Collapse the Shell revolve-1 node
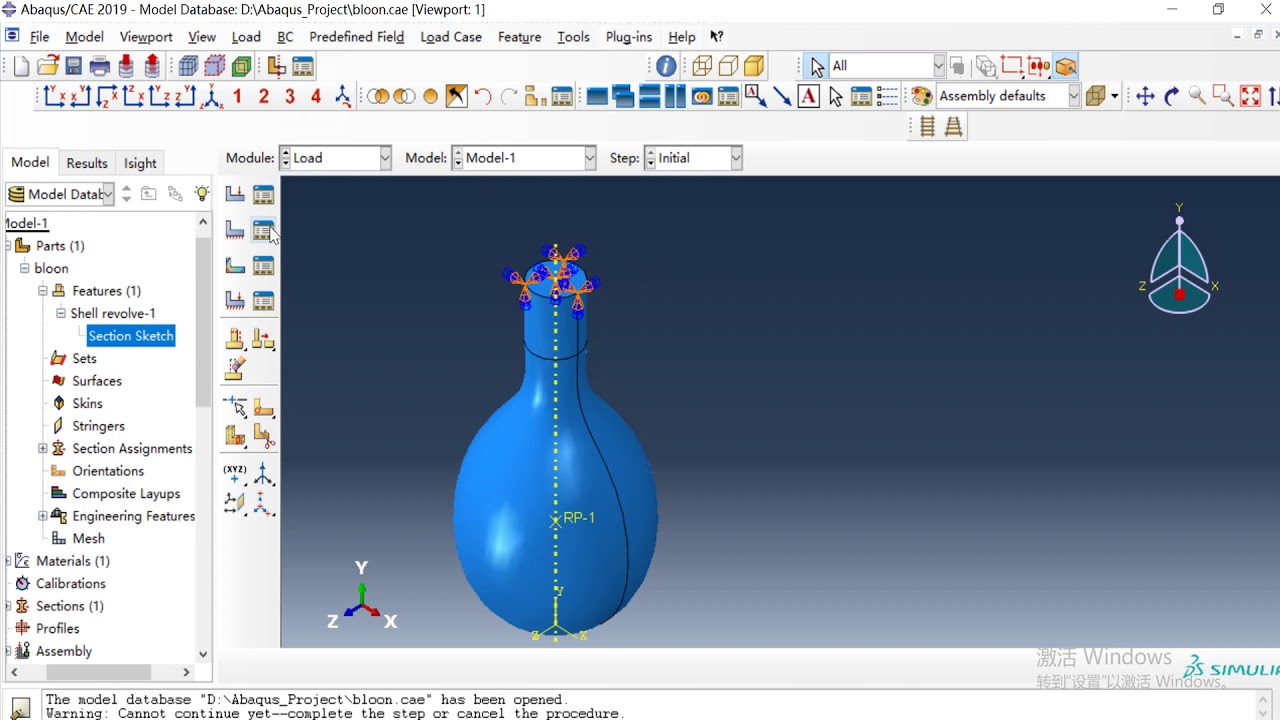 [x=61, y=313]
